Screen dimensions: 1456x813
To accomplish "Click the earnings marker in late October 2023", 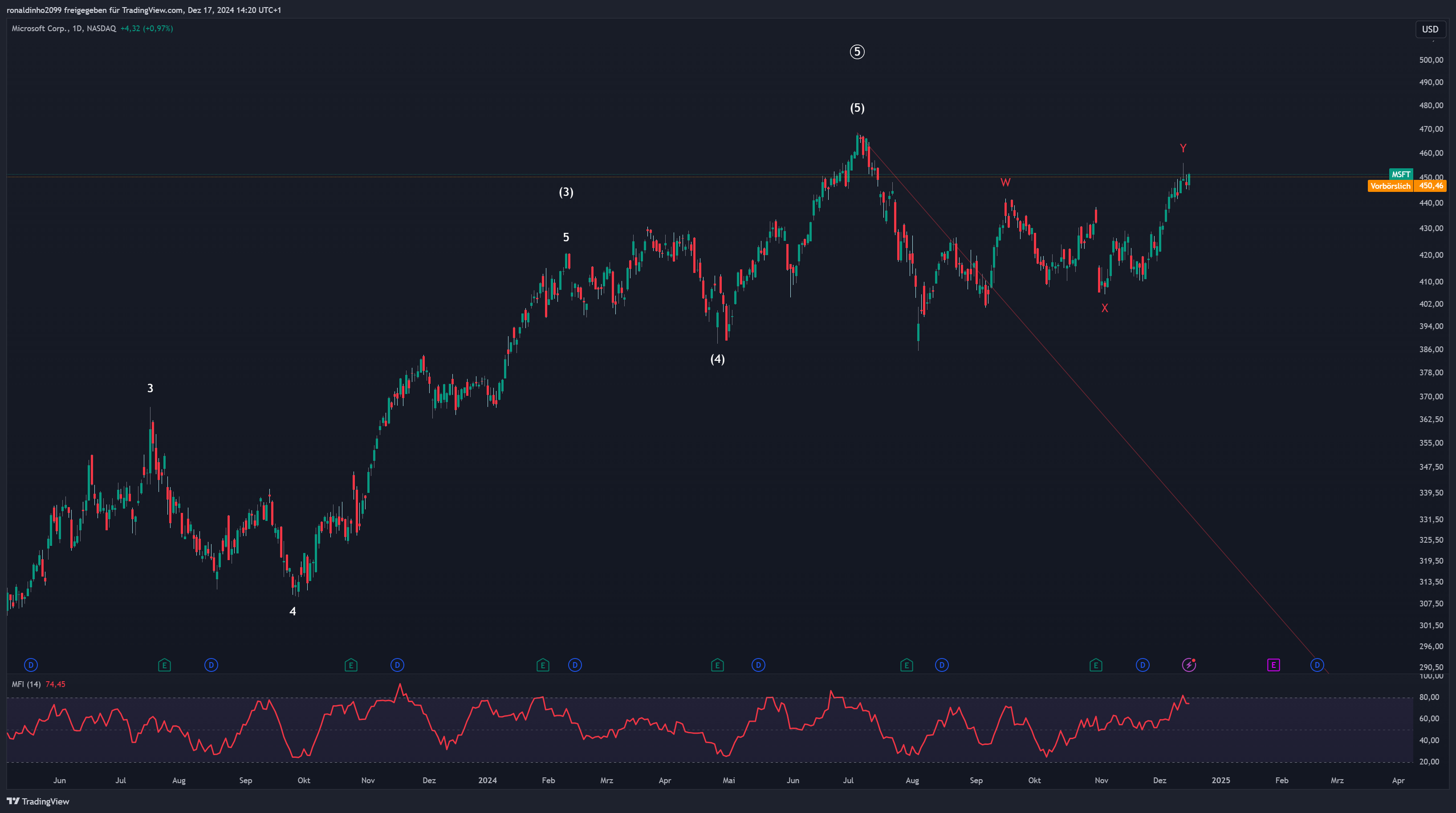I will pos(351,665).
